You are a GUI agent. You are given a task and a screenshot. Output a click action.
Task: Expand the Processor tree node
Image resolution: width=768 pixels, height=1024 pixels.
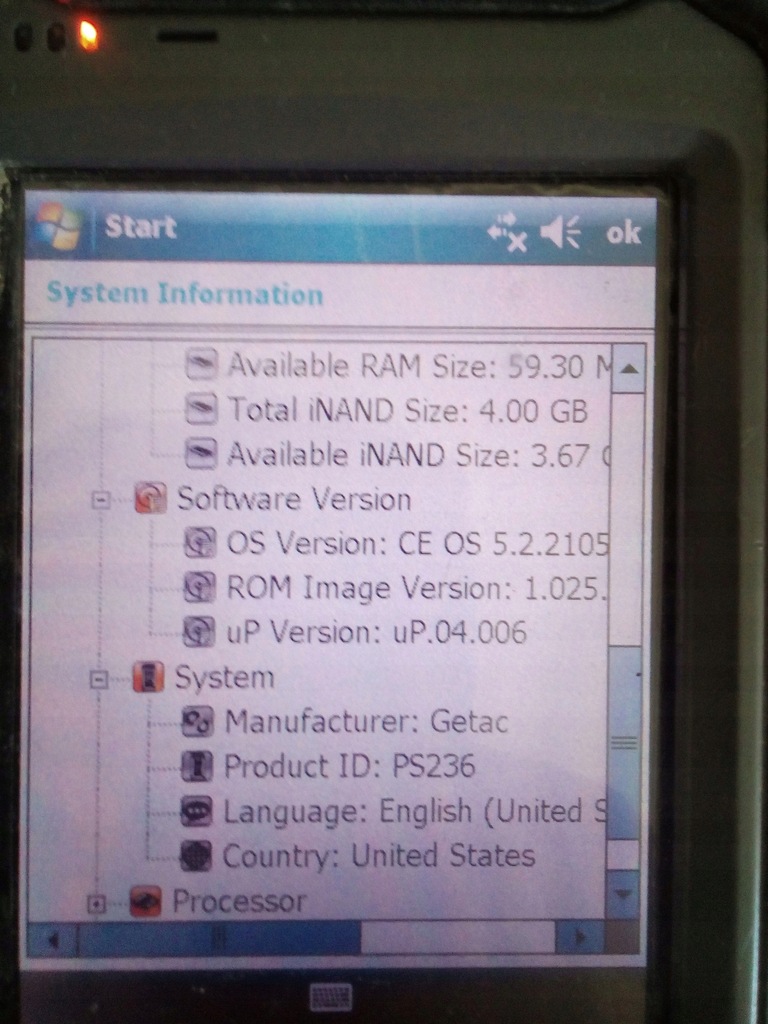click(x=96, y=904)
